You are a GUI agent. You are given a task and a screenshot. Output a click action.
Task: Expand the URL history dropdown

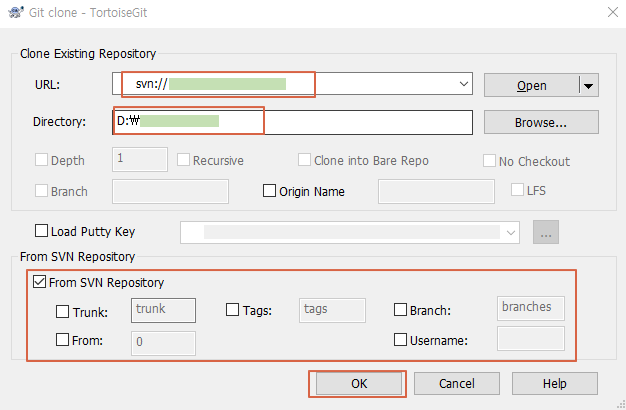[464, 84]
